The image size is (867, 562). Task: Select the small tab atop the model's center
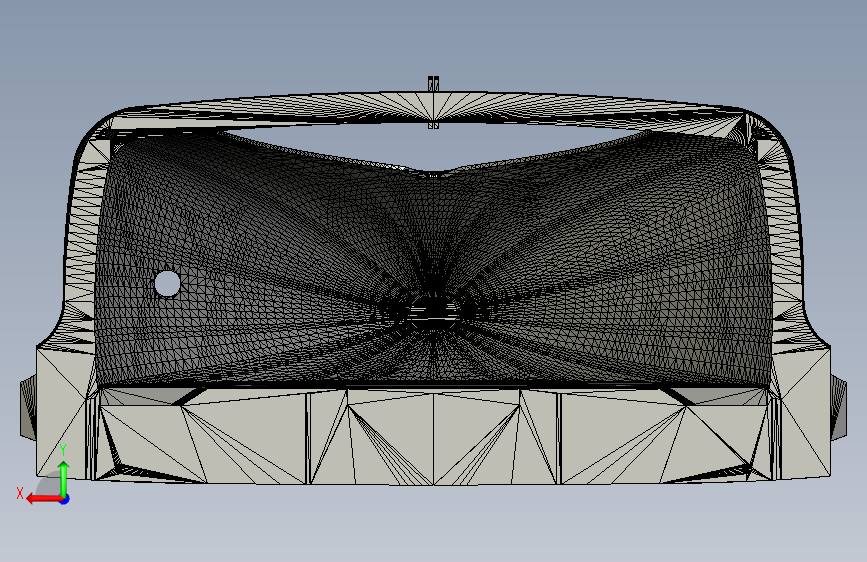point(434,85)
